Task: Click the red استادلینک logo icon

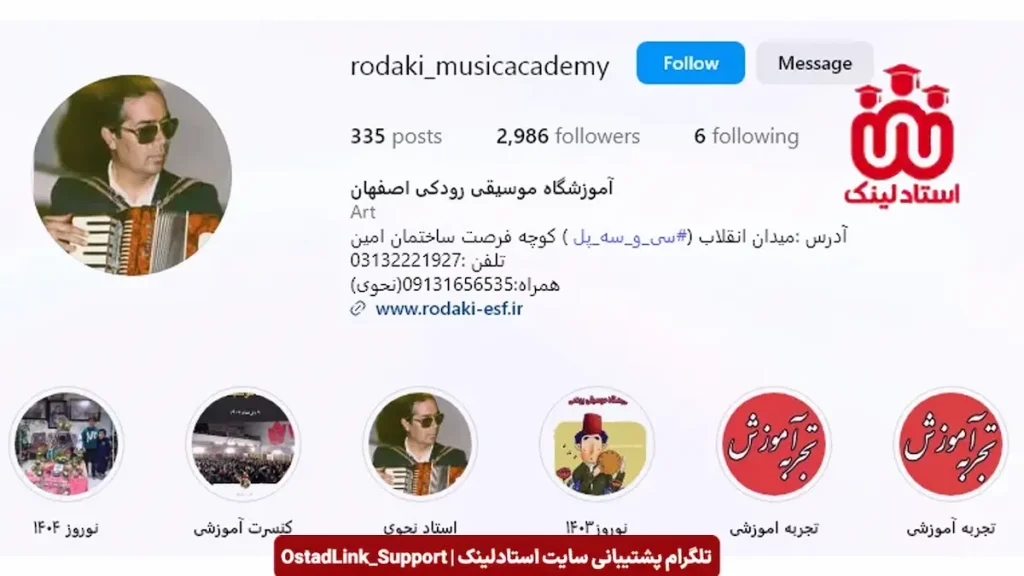Action: coord(902,135)
